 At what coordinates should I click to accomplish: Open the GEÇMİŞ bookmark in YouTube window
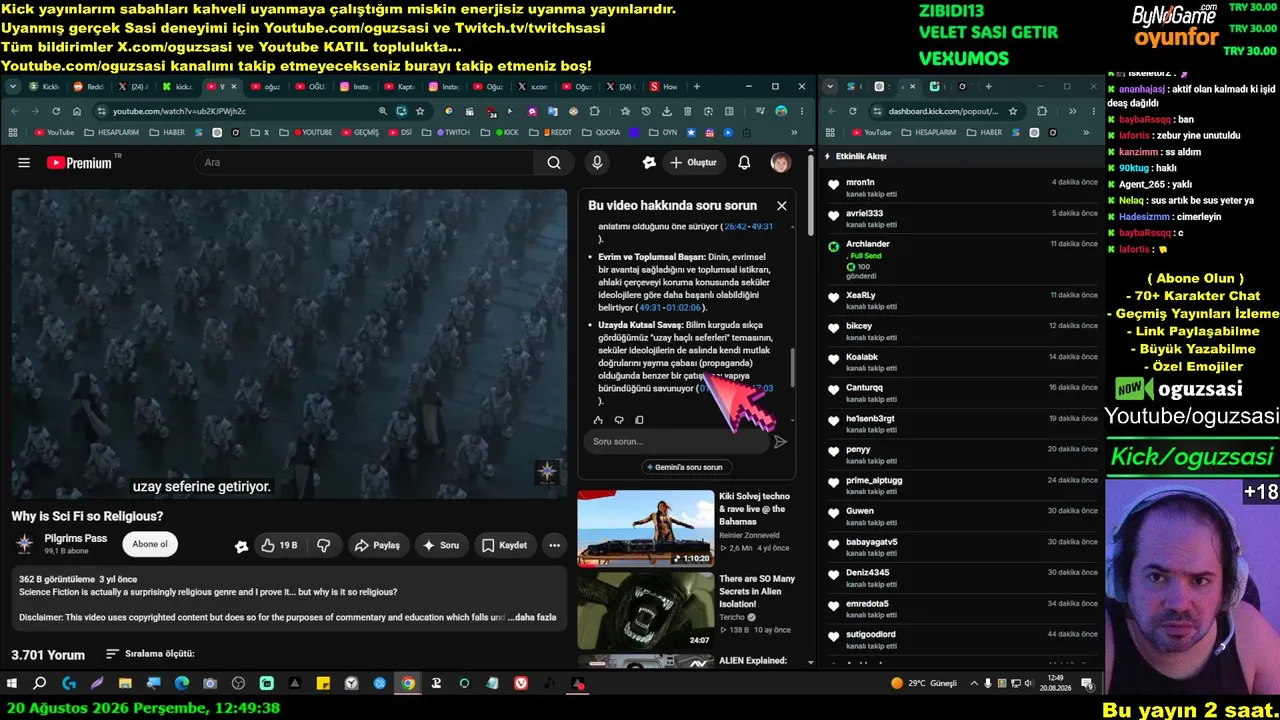361,132
